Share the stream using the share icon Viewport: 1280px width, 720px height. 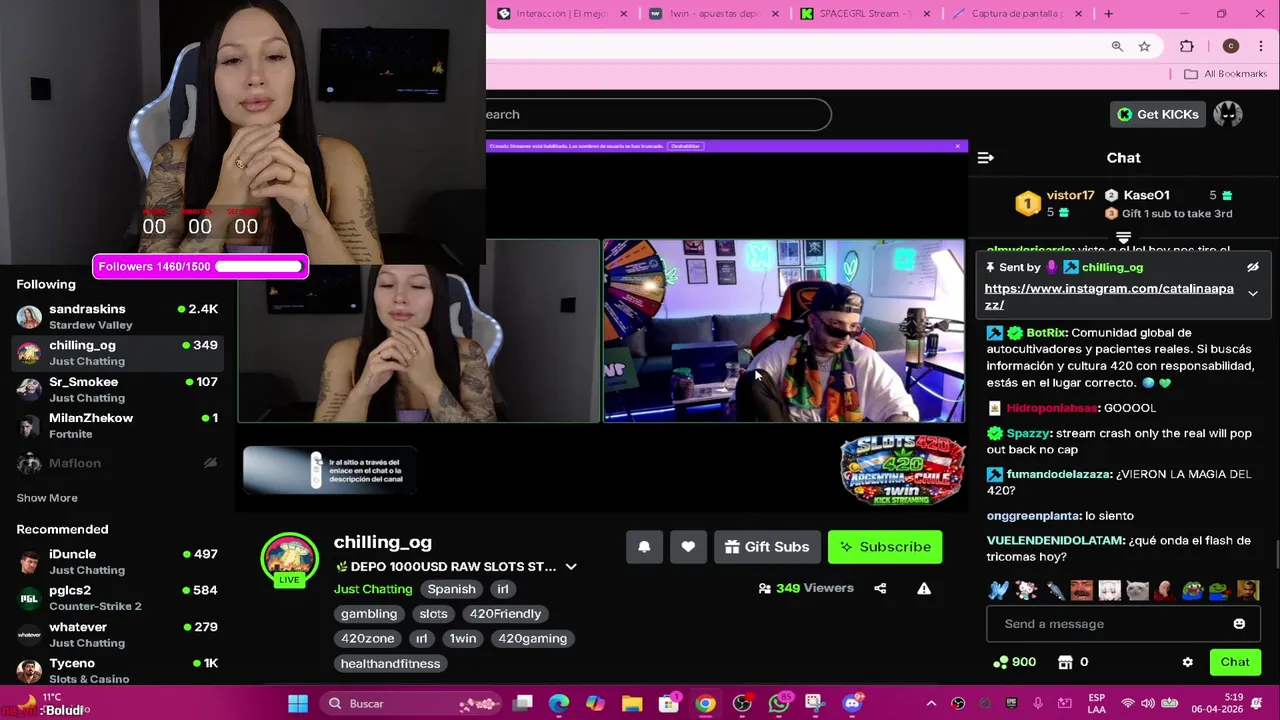click(880, 588)
